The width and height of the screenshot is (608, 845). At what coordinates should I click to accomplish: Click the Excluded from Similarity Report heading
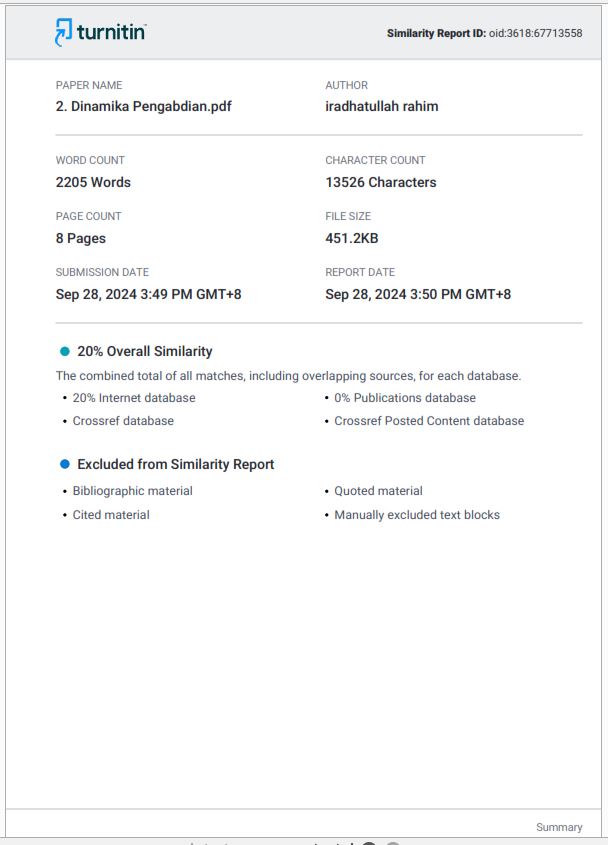176,464
